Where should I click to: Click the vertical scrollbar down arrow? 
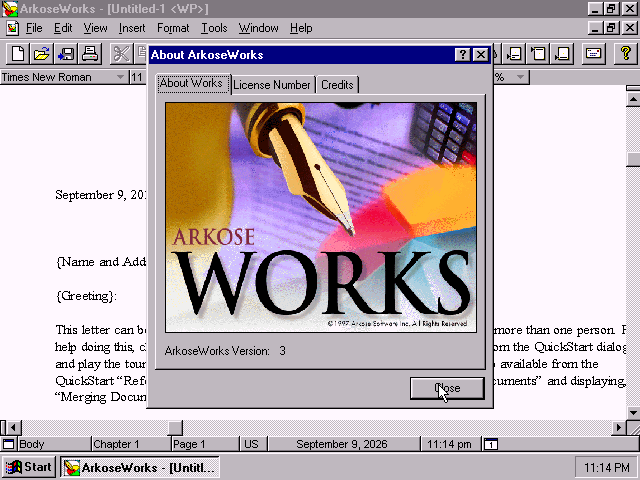(633, 413)
